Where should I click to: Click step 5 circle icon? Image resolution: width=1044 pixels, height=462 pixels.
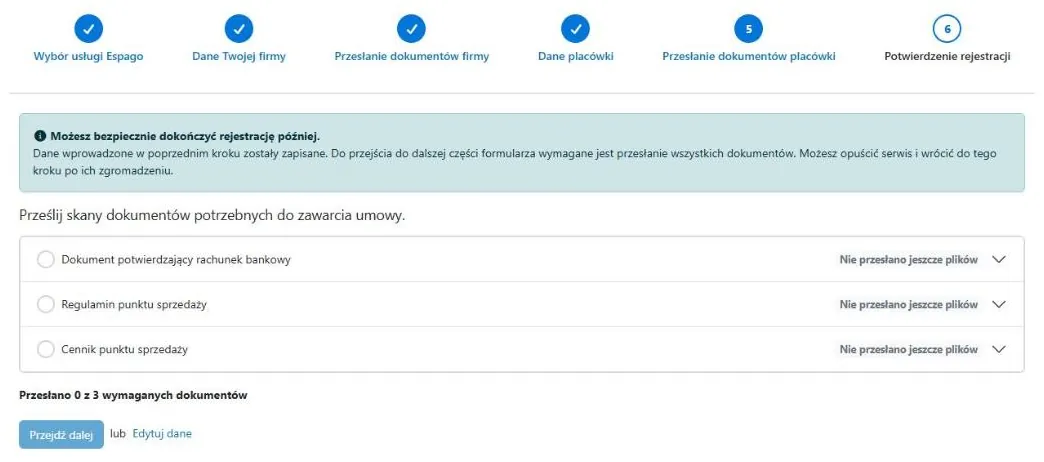[748, 29]
